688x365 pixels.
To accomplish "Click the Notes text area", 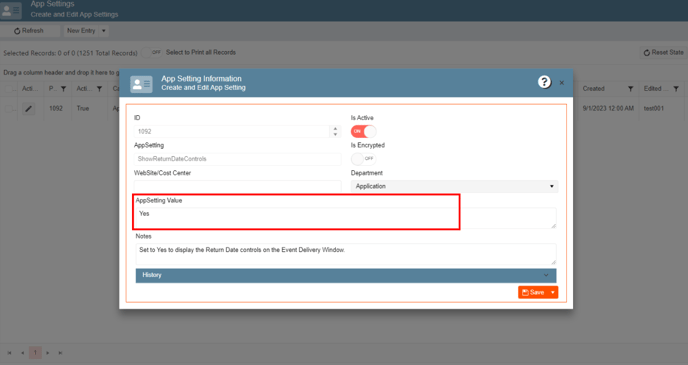I will click(346, 254).
